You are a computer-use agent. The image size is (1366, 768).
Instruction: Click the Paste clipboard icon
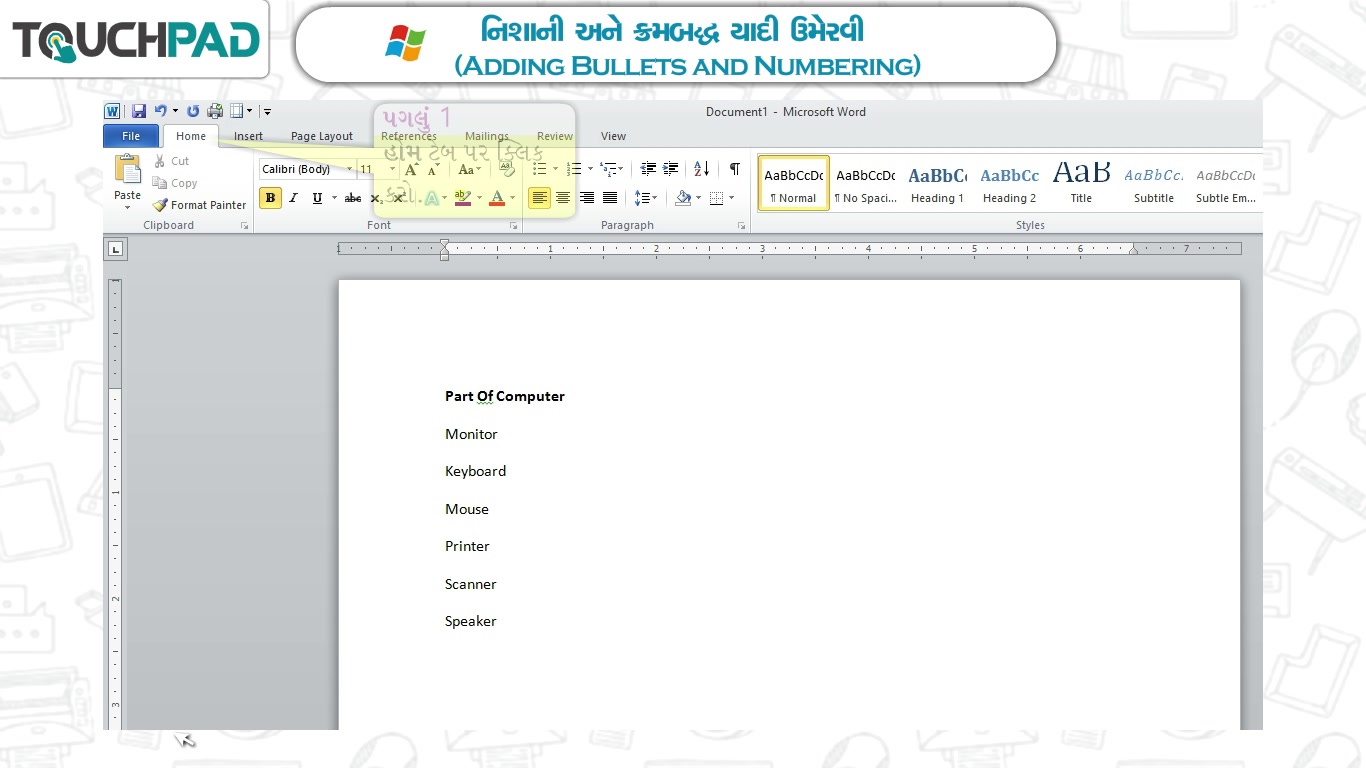click(127, 170)
